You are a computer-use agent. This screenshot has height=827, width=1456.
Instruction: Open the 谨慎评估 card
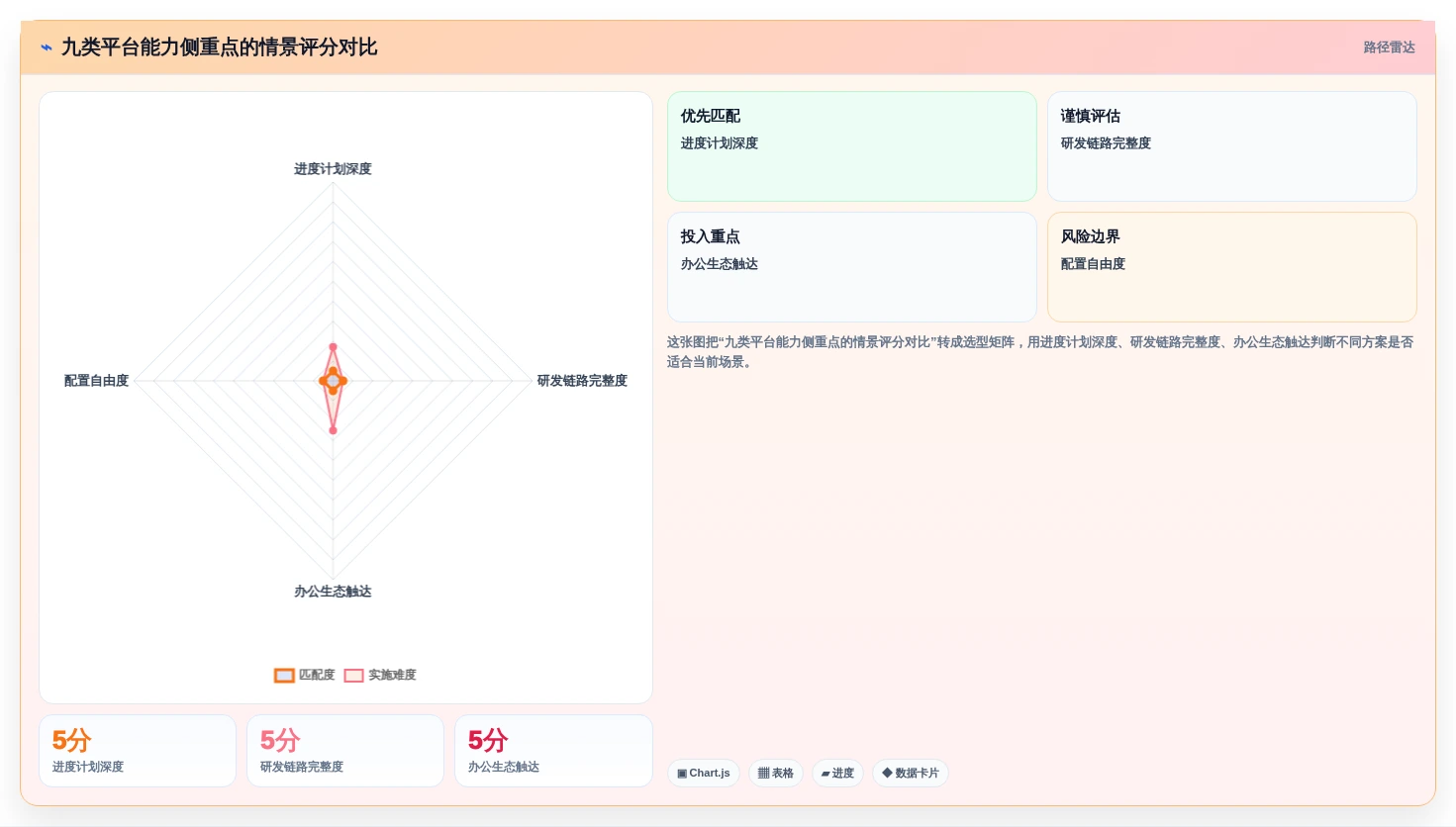(1232, 146)
